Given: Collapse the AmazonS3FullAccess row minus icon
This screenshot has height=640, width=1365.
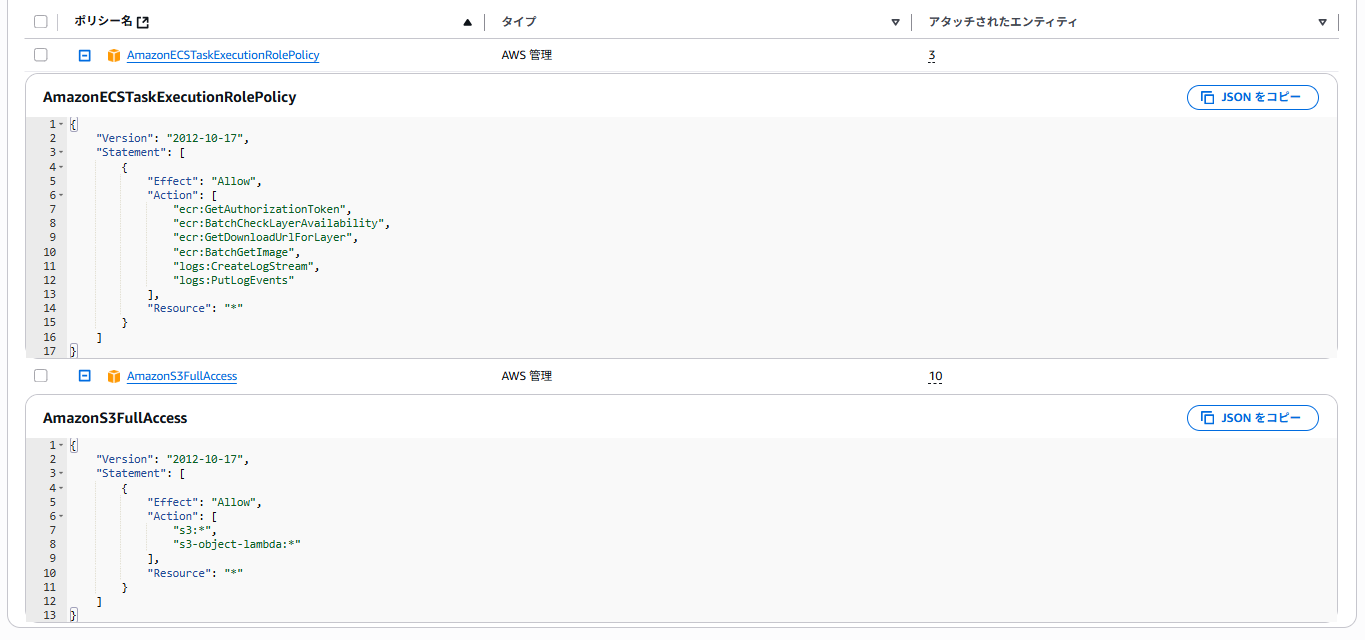Looking at the screenshot, I should 85,376.
